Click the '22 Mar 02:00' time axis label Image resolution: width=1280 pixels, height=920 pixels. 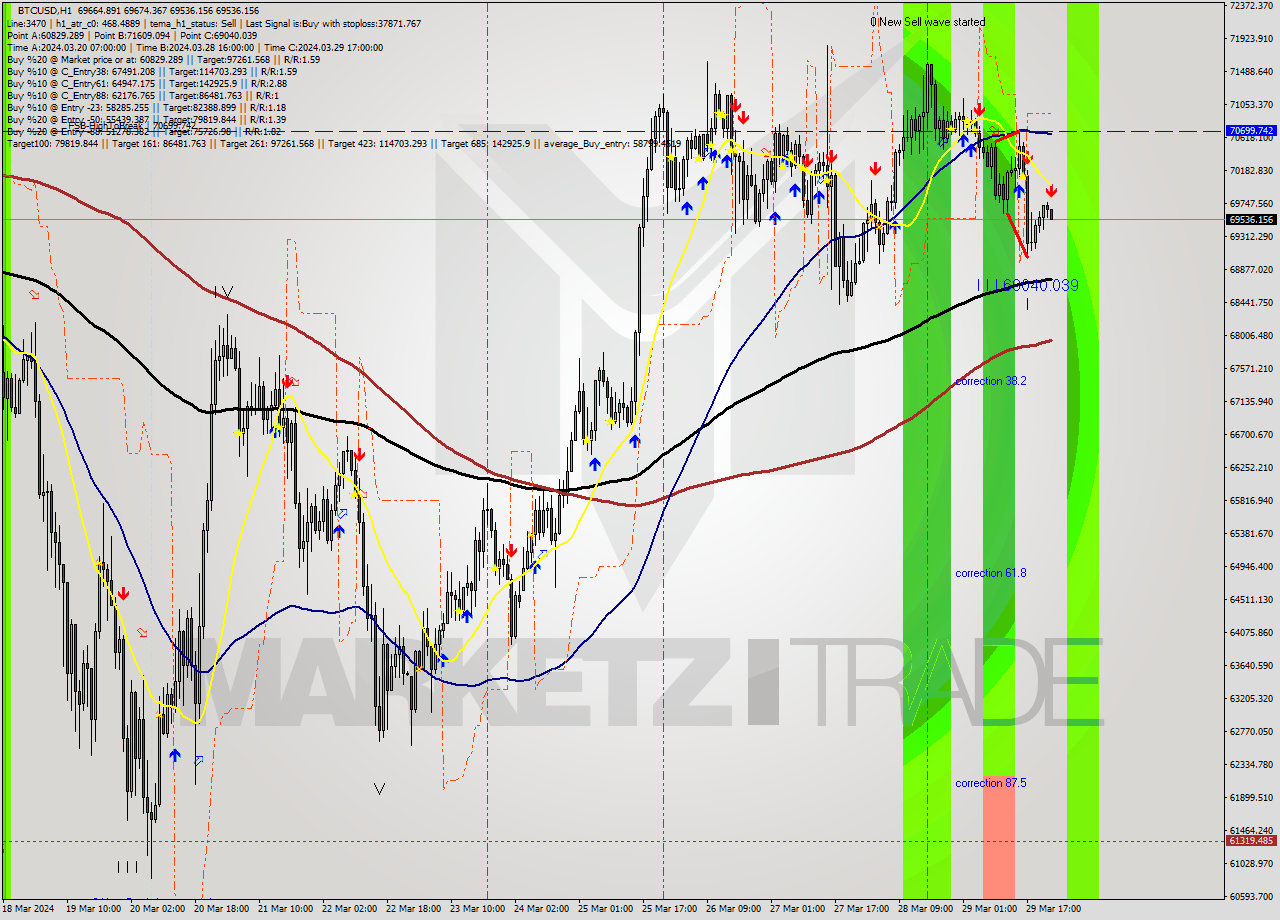(x=349, y=910)
